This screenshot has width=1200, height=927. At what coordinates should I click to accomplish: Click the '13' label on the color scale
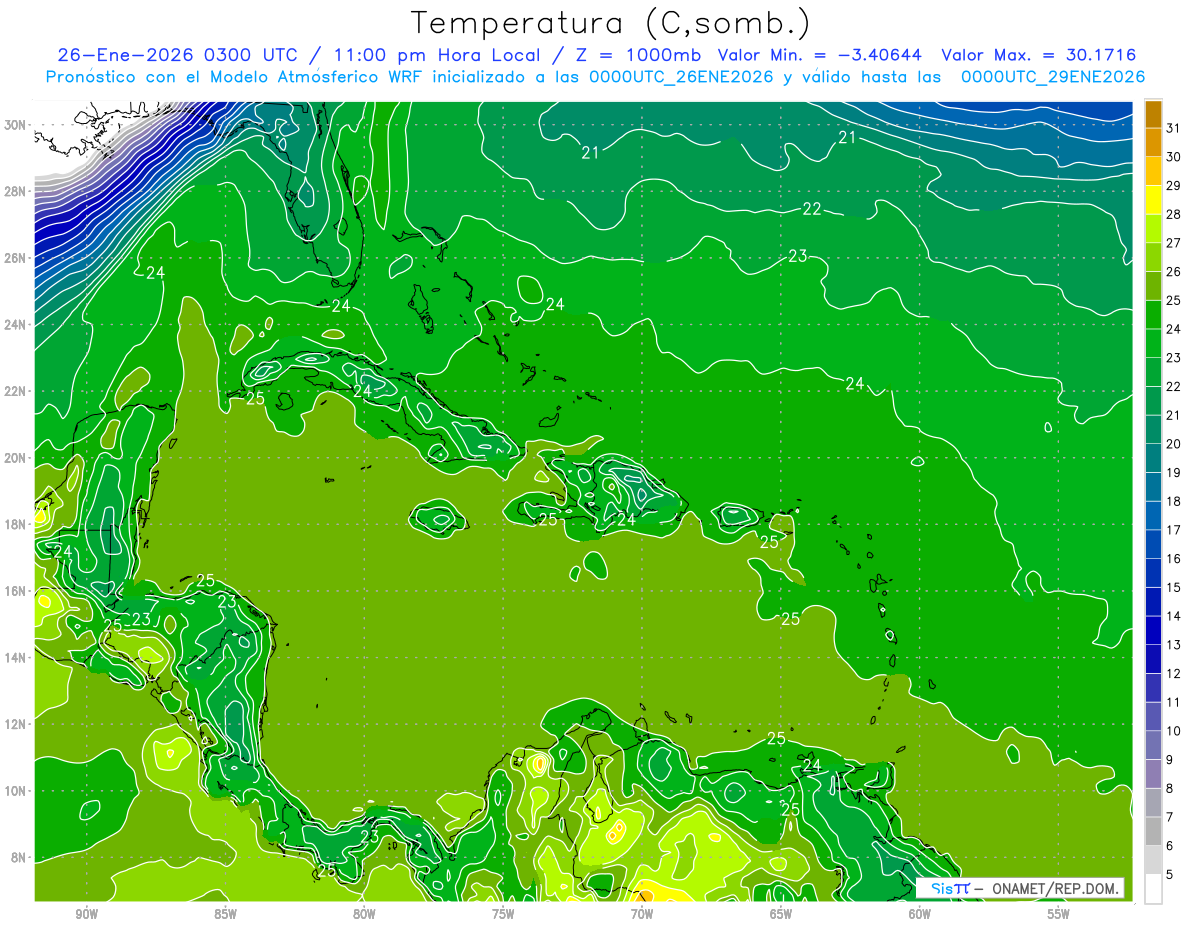click(1174, 645)
